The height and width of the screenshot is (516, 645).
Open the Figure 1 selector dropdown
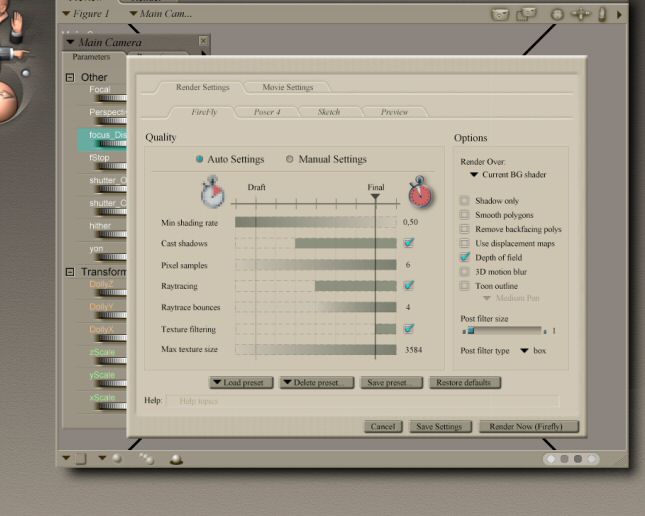click(86, 14)
